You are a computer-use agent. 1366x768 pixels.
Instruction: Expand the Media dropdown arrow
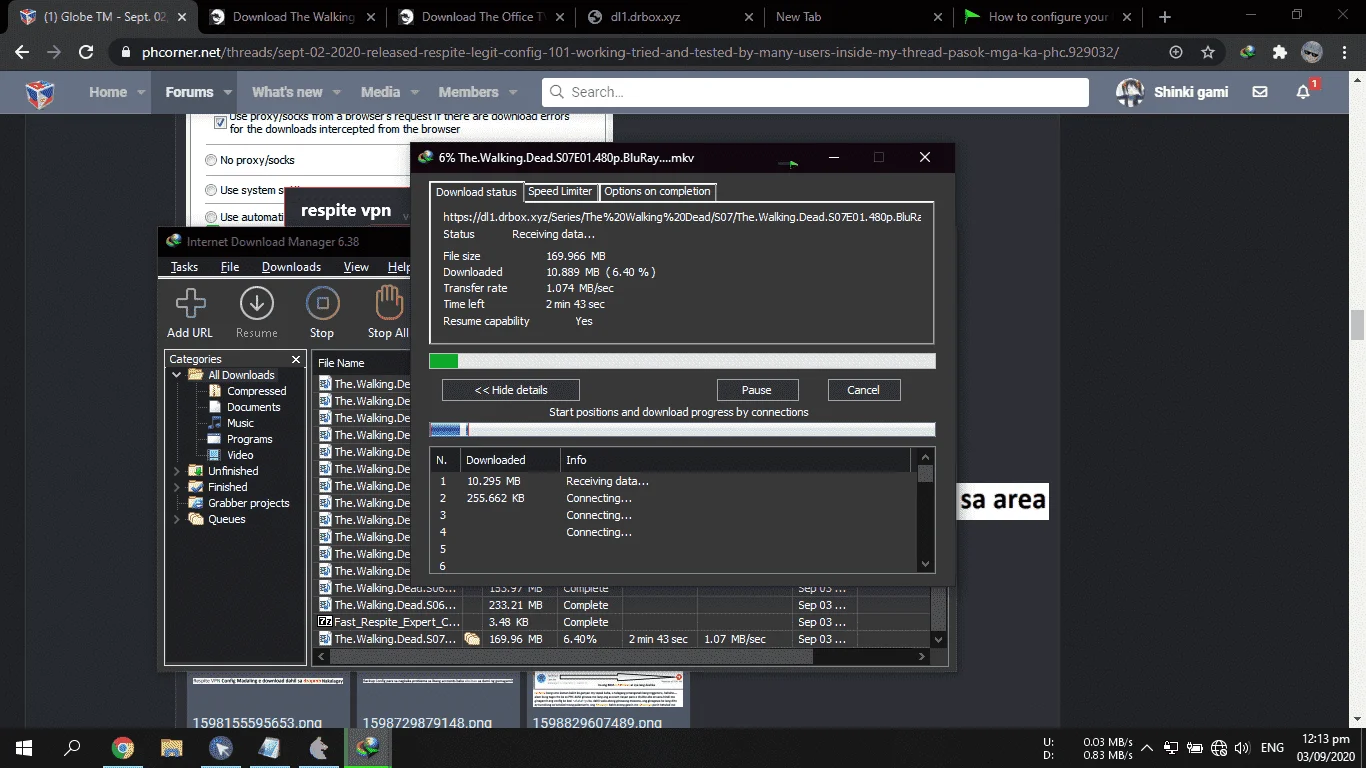(x=414, y=92)
